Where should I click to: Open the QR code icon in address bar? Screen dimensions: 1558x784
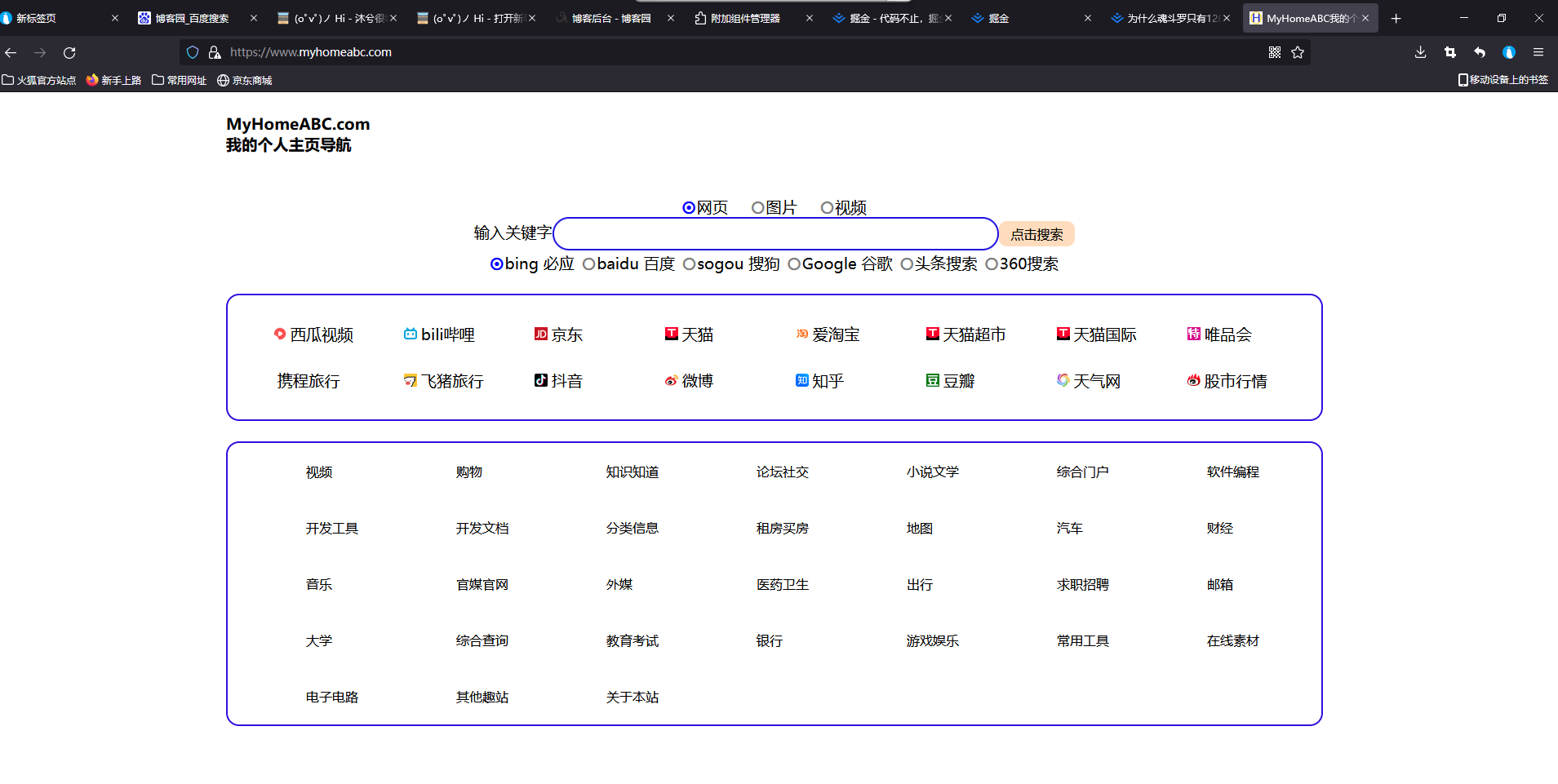click(1275, 52)
